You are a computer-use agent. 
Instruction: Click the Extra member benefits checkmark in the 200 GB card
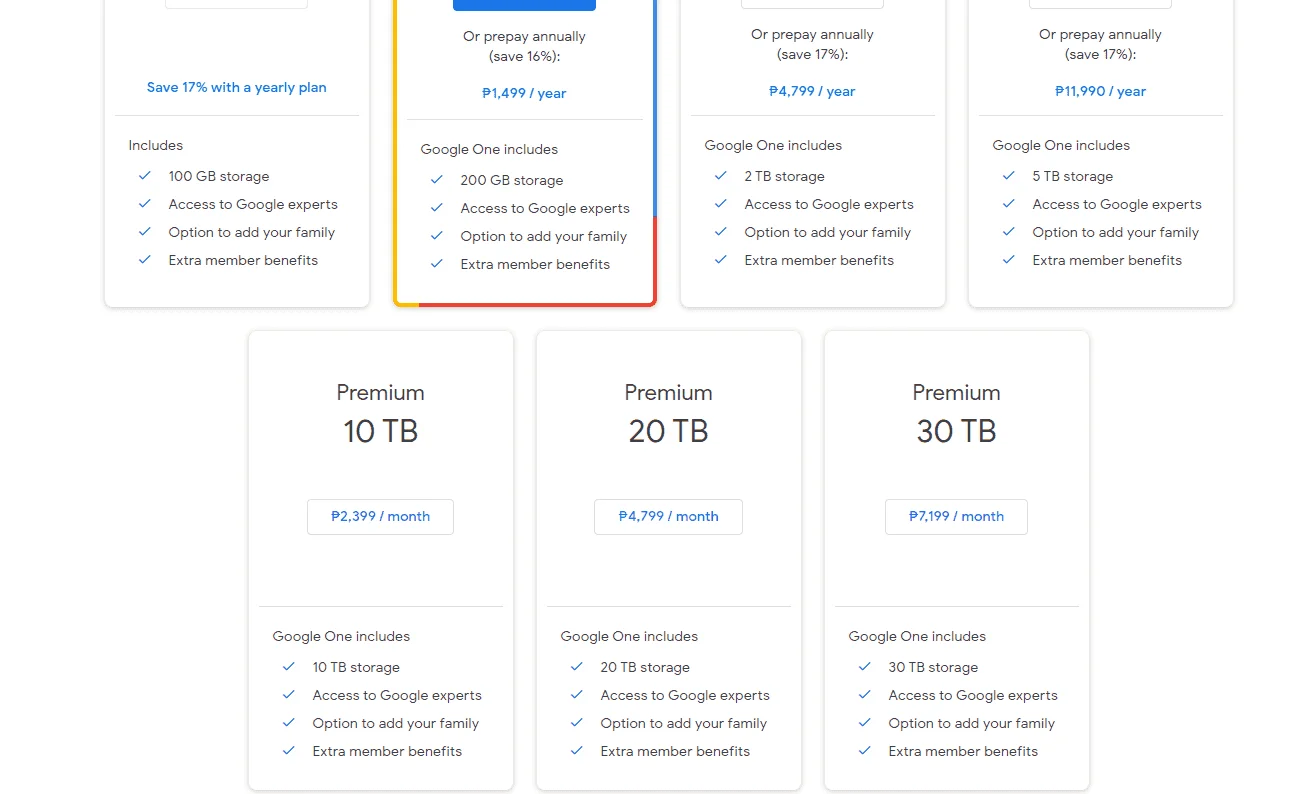point(437,263)
